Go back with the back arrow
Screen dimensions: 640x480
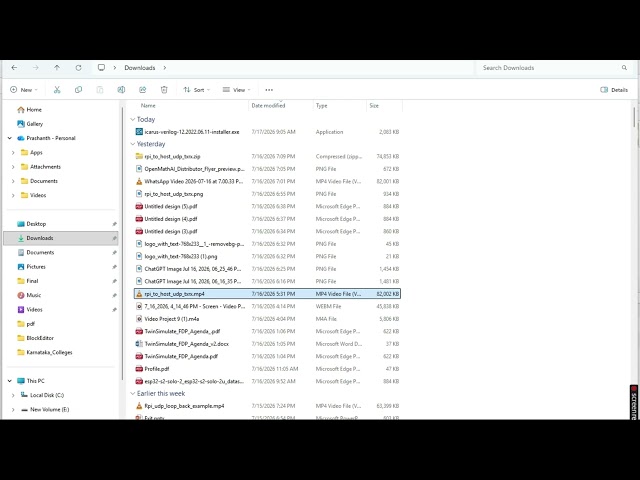click(14, 68)
